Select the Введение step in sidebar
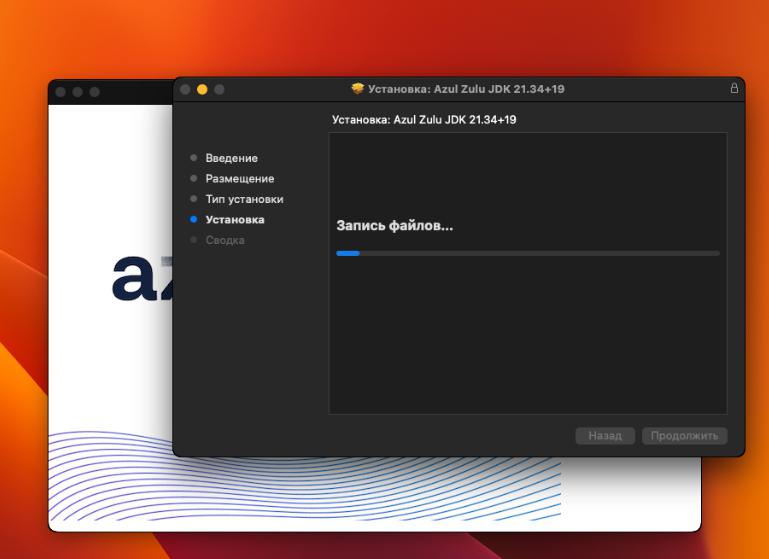Image resolution: width=769 pixels, height=559 pixels. [231, 158]
